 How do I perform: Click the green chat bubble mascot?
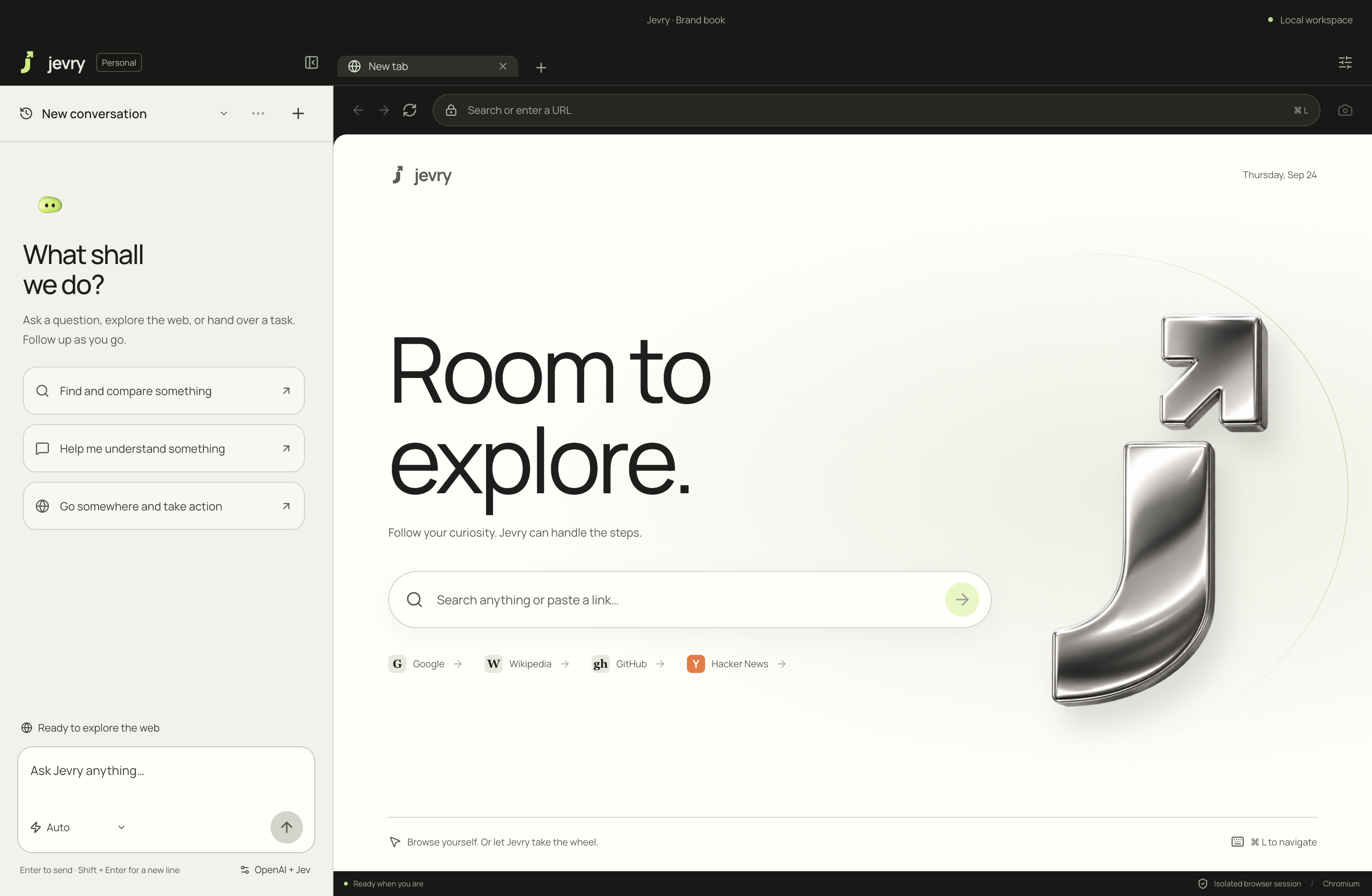[x=50, y=204]
